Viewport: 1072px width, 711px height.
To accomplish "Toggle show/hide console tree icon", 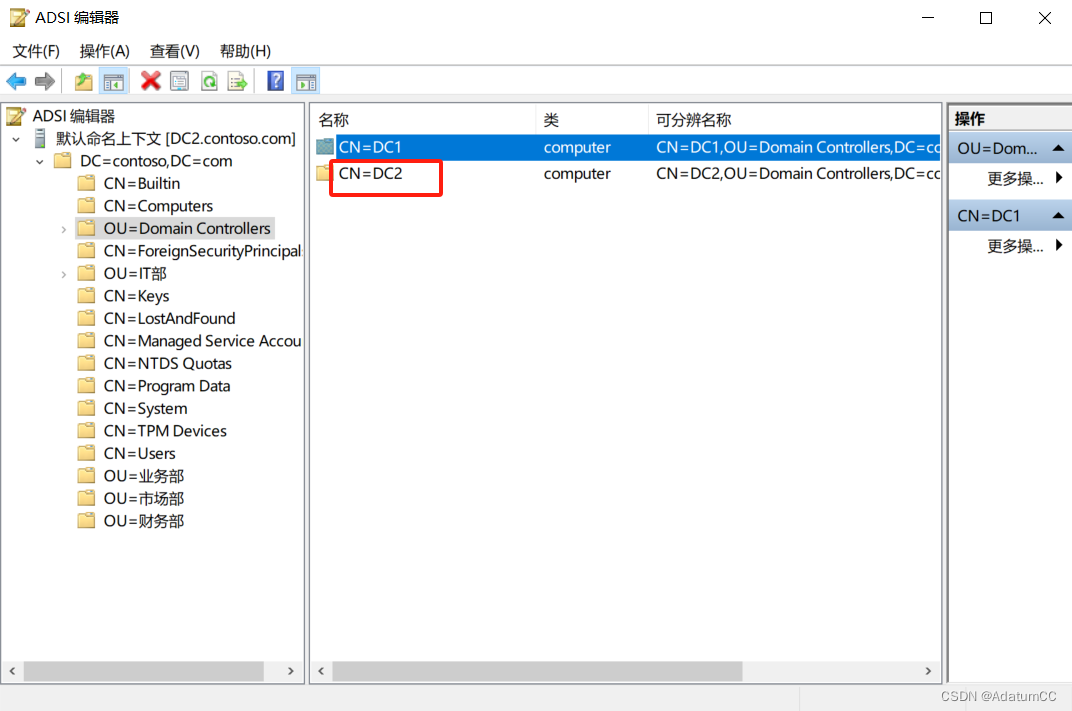I will pyautogui.click(x=114, y=81).
